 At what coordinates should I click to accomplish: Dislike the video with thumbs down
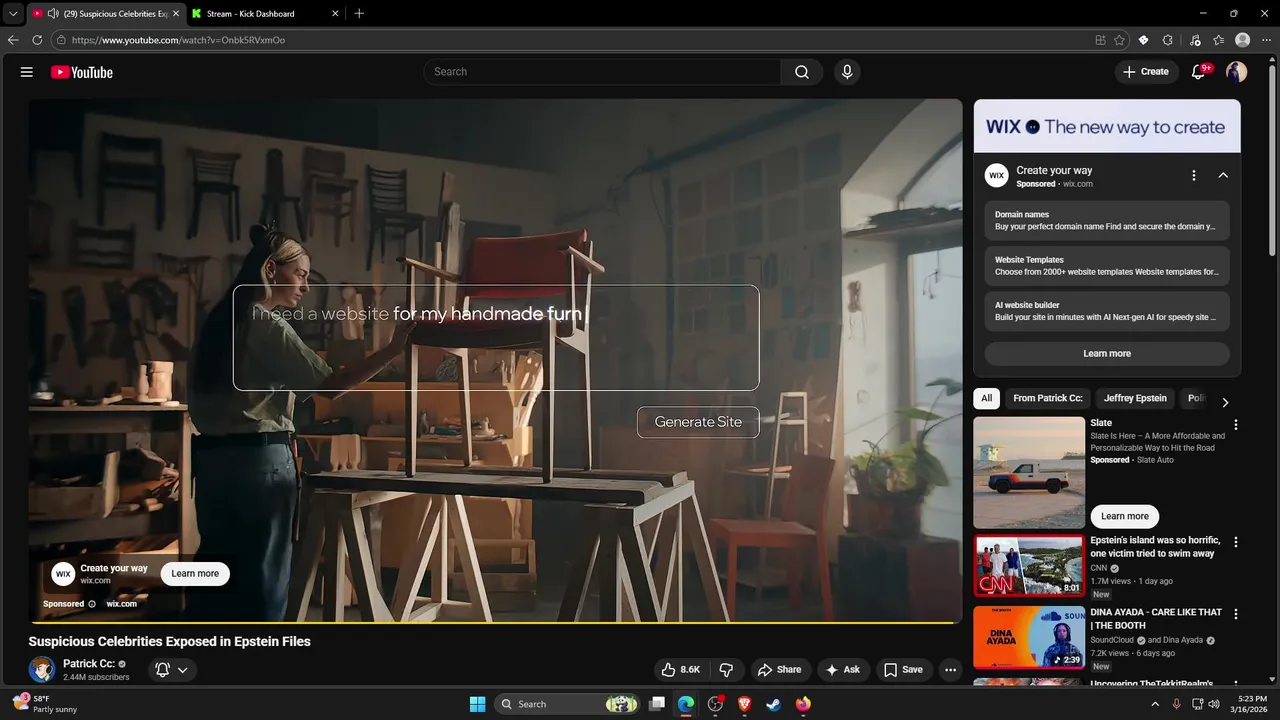[x=727, y=670]
